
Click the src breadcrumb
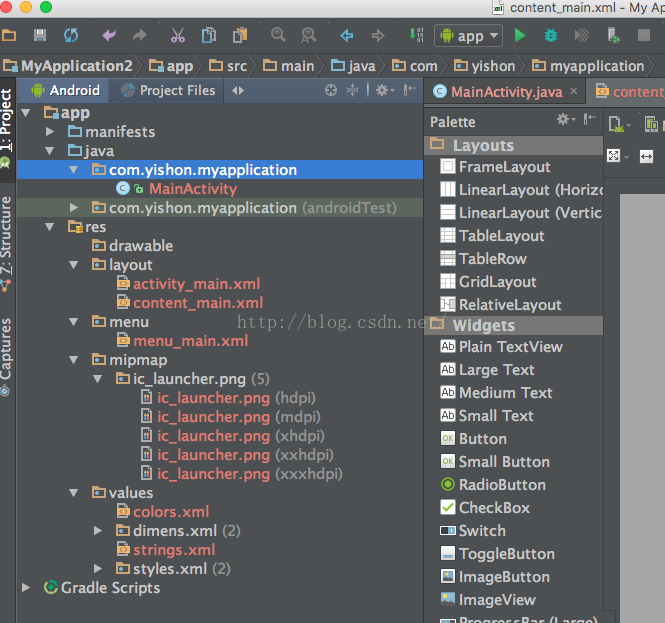228,66
